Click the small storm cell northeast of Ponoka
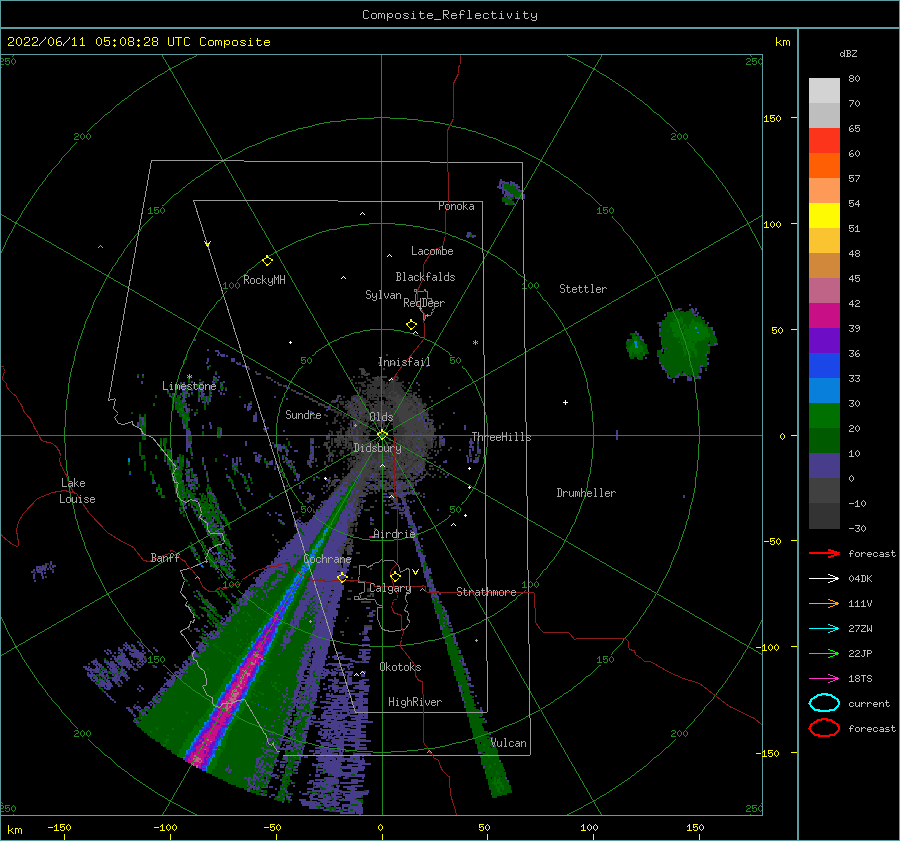Viewport: 900px width, 841px height. (510, 192)
